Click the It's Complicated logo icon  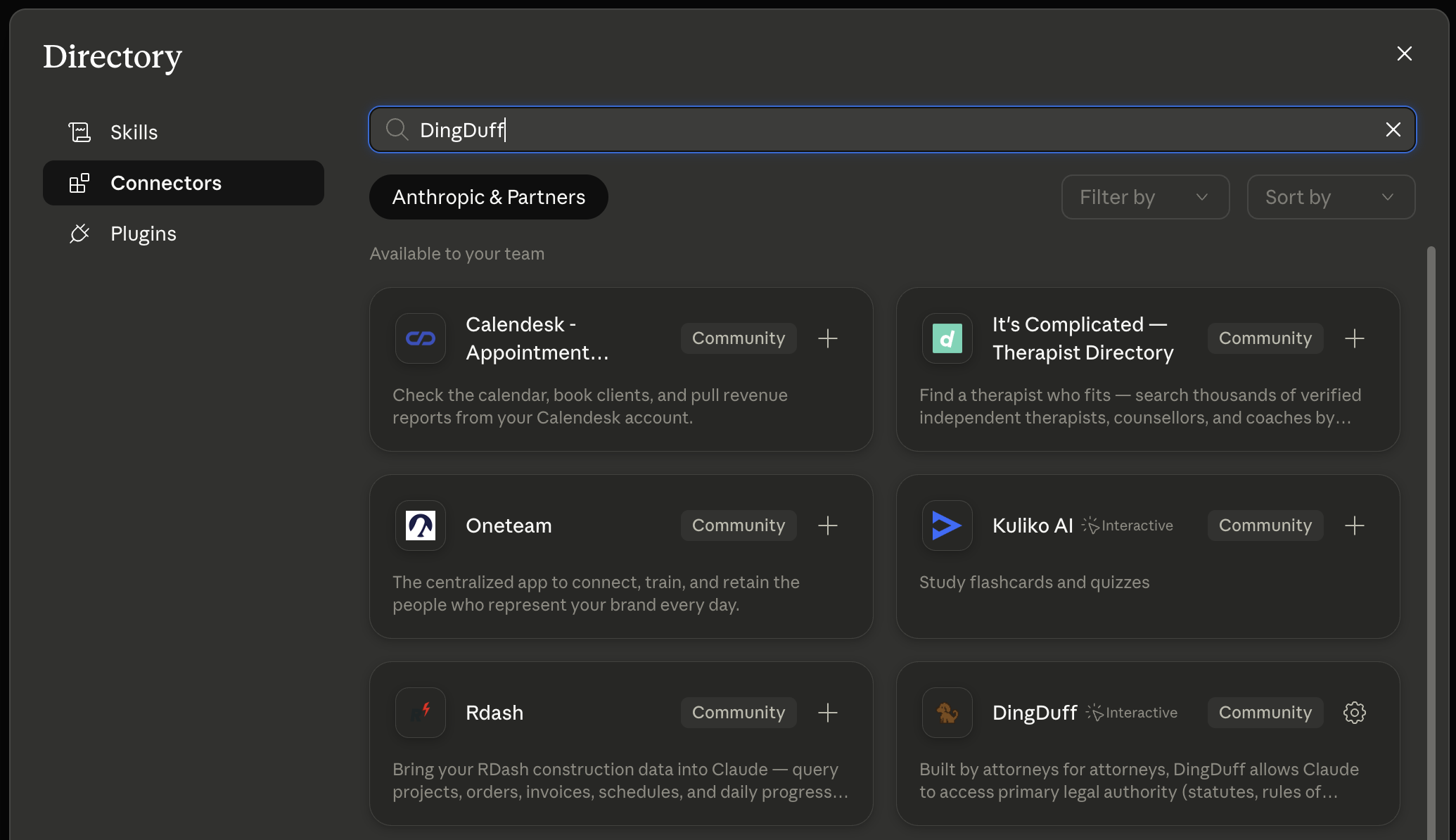[947, 338]
